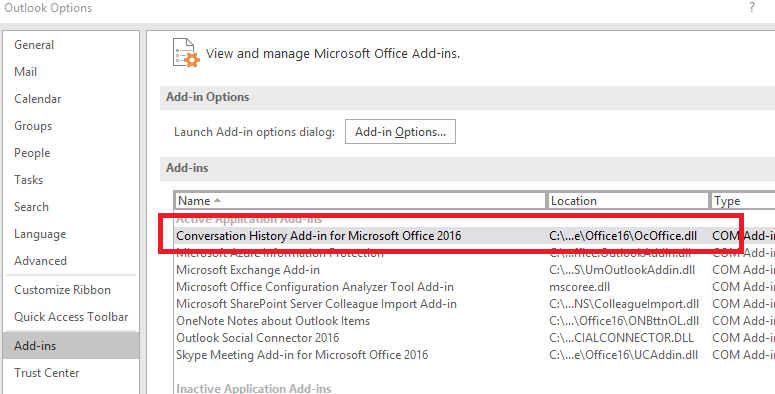The height and width of the screenshot is (394, 775).
Task: Select Skype Meeting Add-in row
Action: coord(474,355)
